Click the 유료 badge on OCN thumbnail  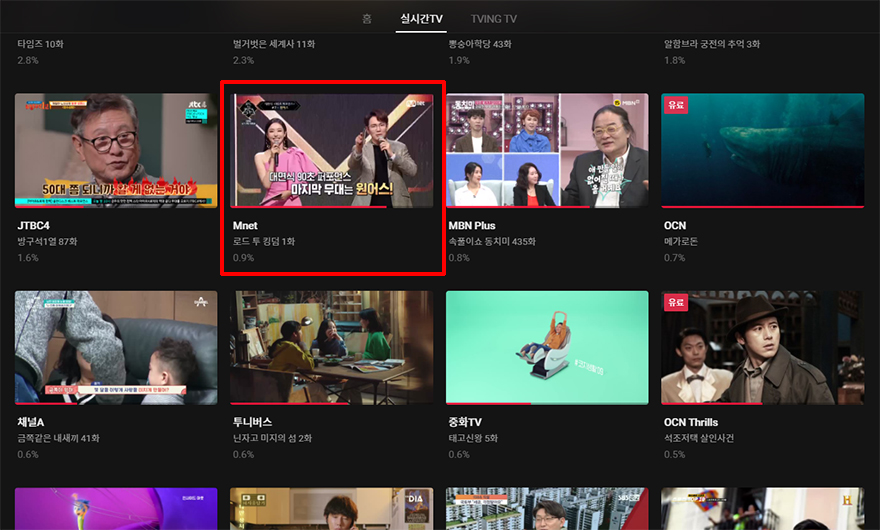pos(676,105)
